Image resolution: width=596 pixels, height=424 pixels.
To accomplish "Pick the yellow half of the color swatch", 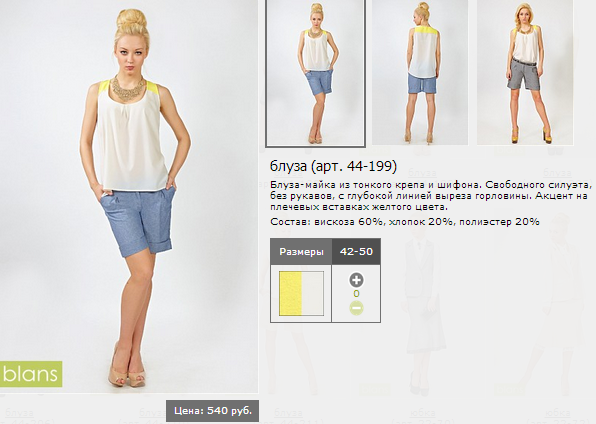I will (290, 293).
